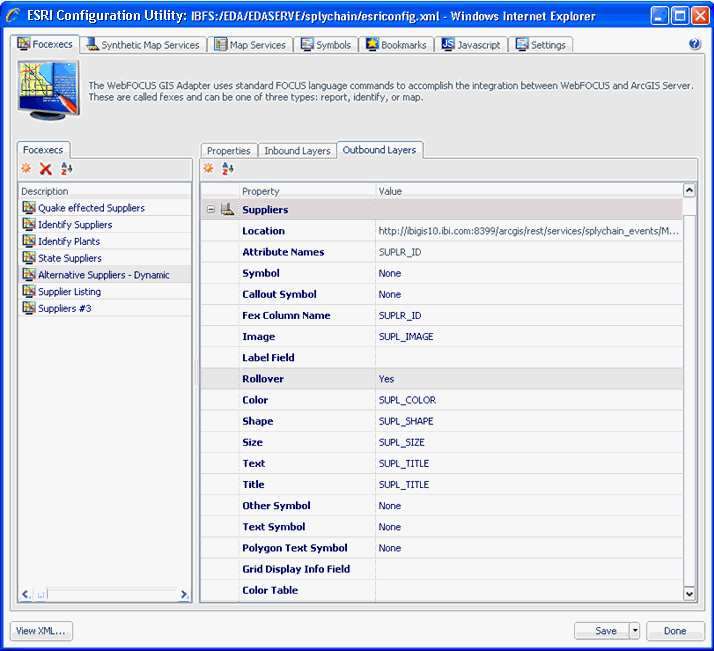Click the Quake effected Suppliers icon
The image size is (714, 651).
click(29, 208)
